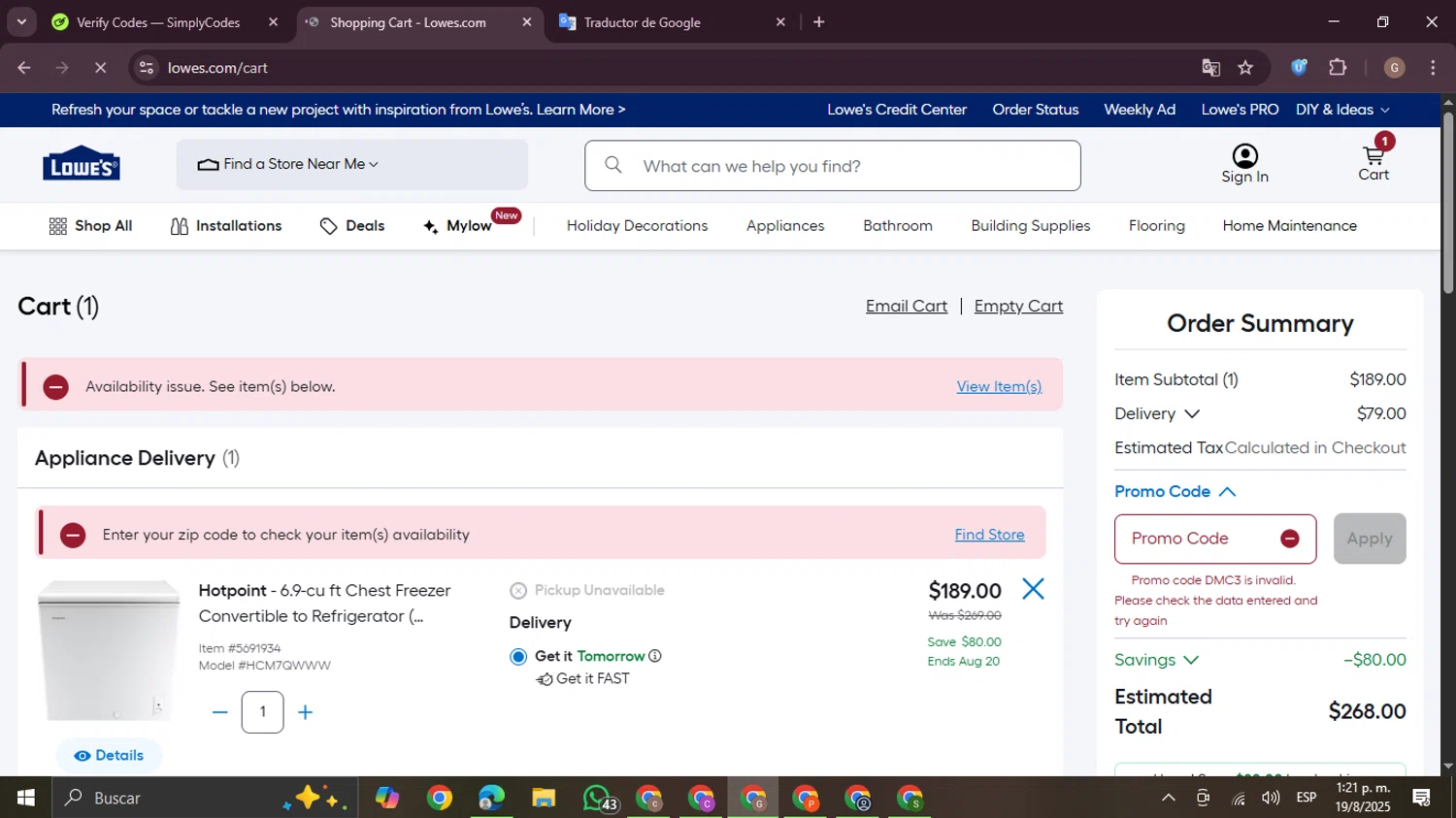
Task: Open File Explorer from the taskbar
Action: (544, 798)
